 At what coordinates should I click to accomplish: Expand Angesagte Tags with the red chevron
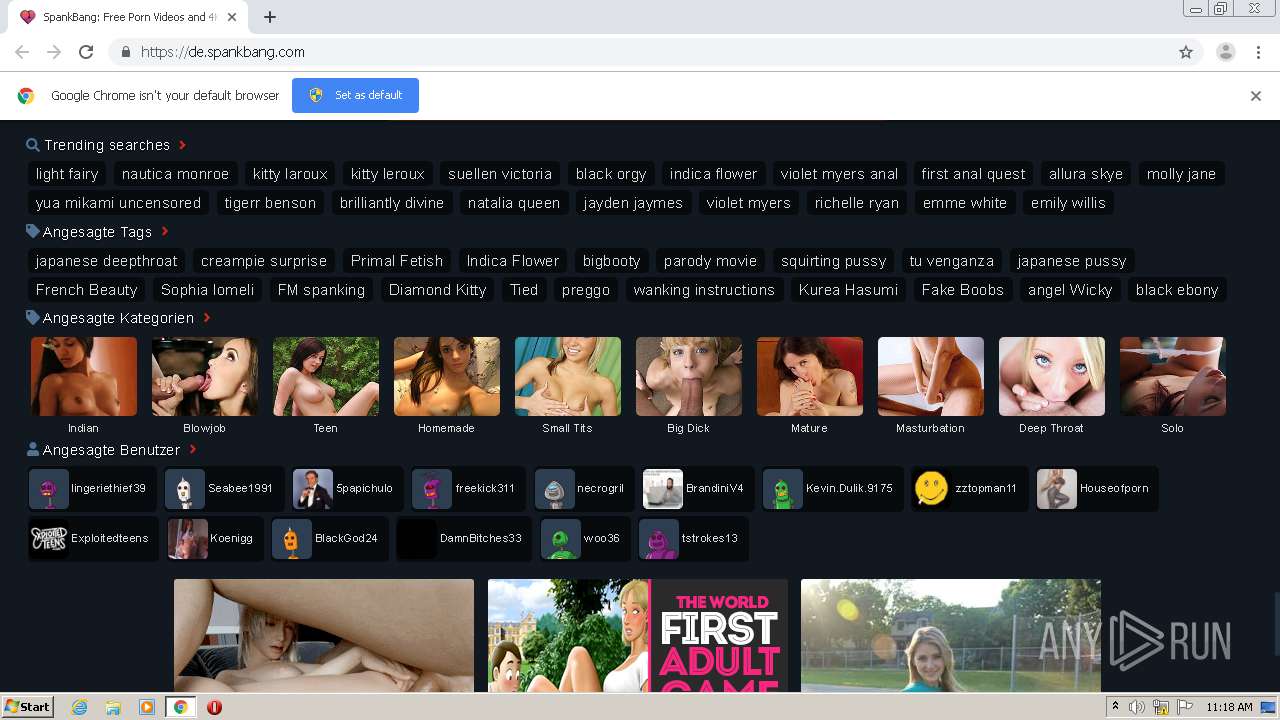point(165,232)
